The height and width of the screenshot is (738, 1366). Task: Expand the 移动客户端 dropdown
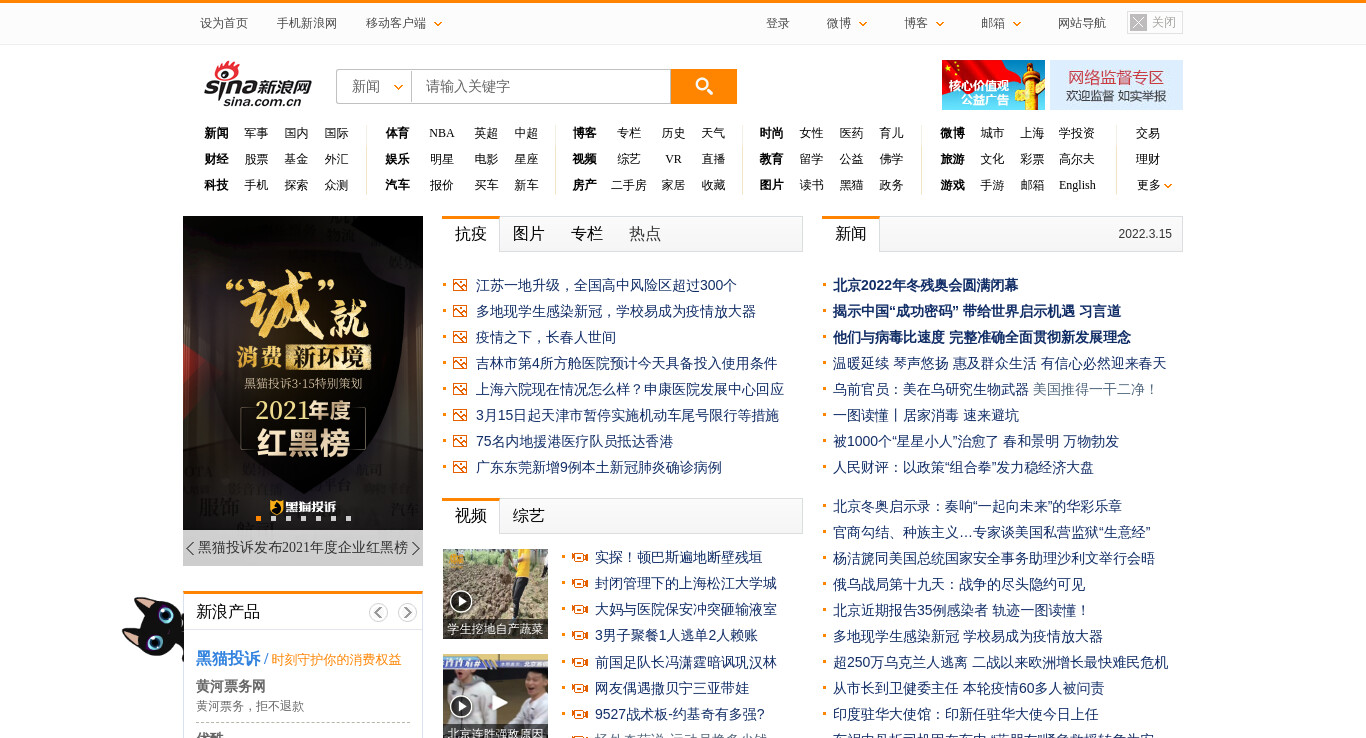coord(404,23)
